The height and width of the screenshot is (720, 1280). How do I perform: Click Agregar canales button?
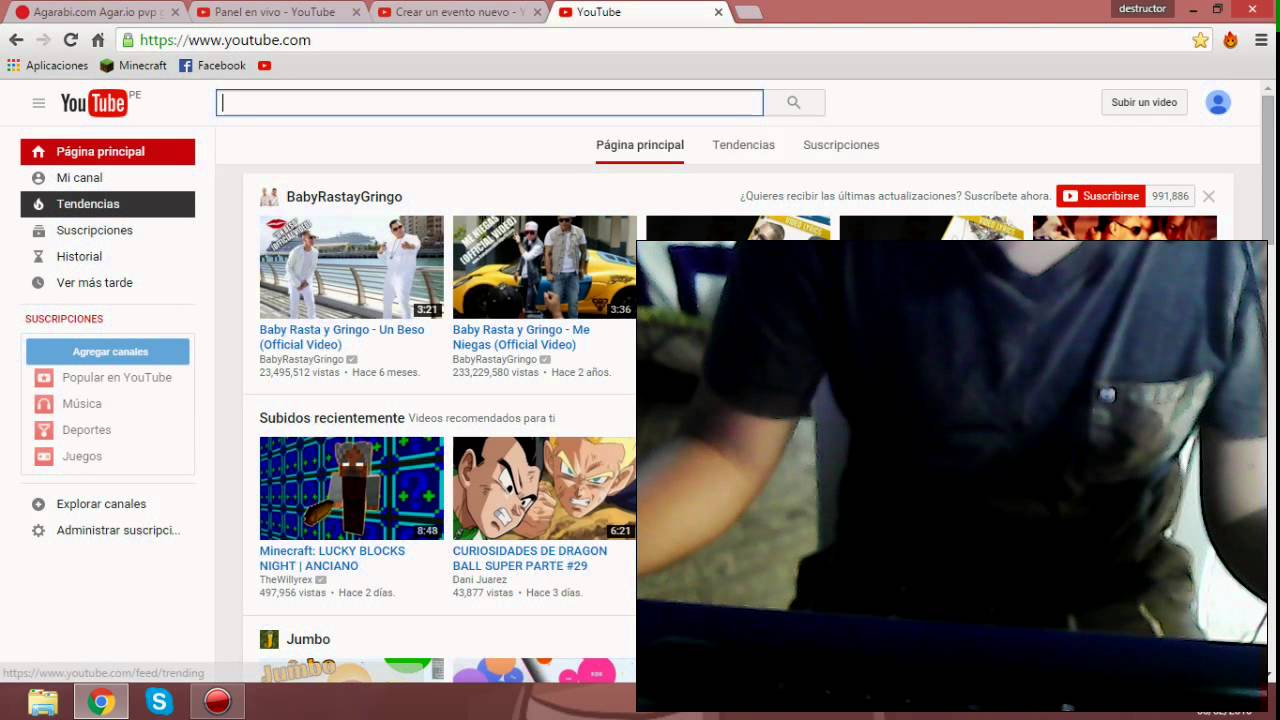(108, 351)
